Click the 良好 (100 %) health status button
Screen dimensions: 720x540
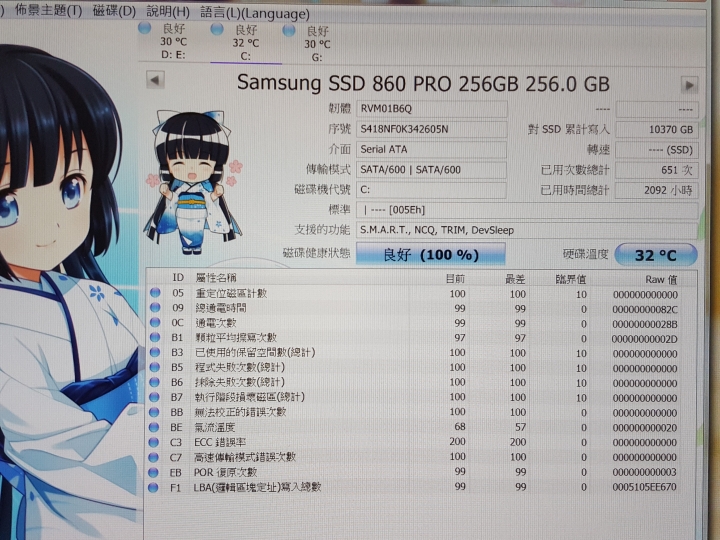(x=431, y=254)
